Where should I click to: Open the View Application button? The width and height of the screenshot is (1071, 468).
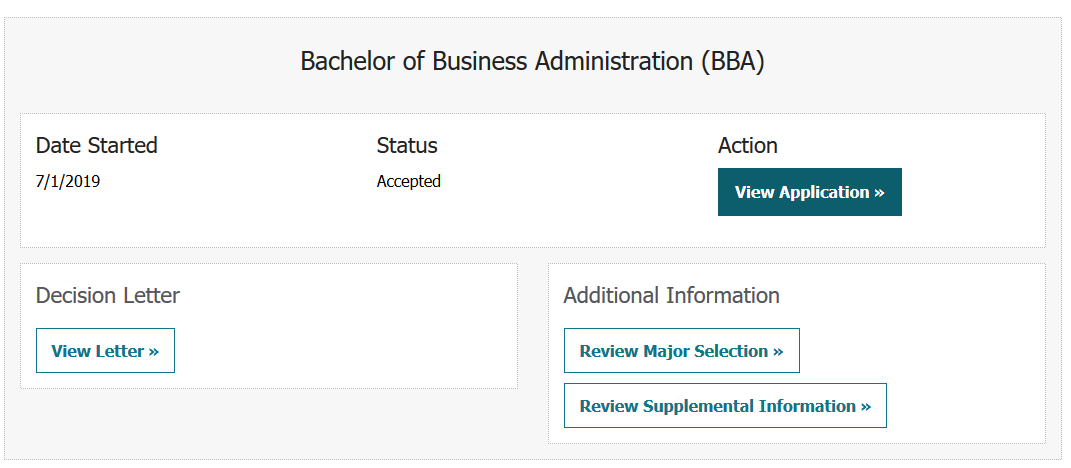tap(809, 192)
